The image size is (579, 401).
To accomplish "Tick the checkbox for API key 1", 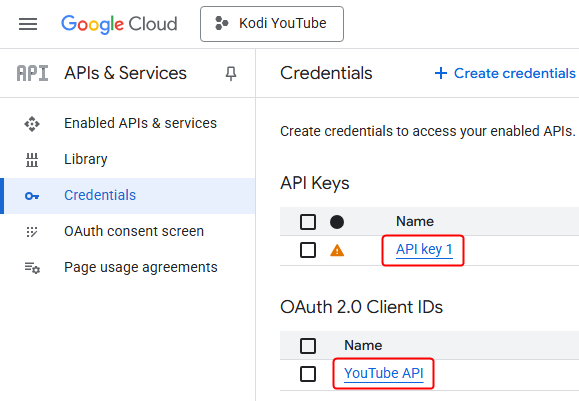I will tap(308, 250).
